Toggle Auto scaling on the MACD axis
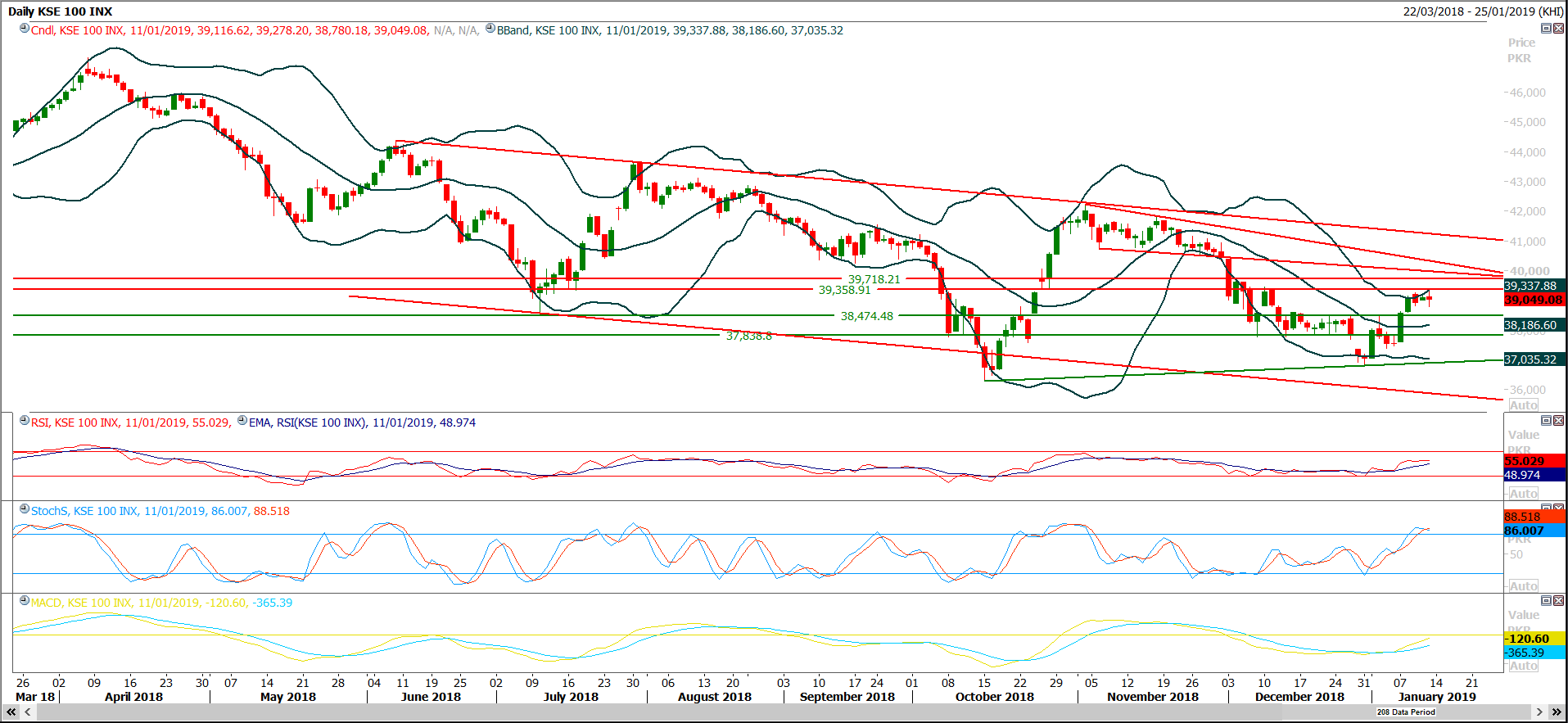 1523,666
